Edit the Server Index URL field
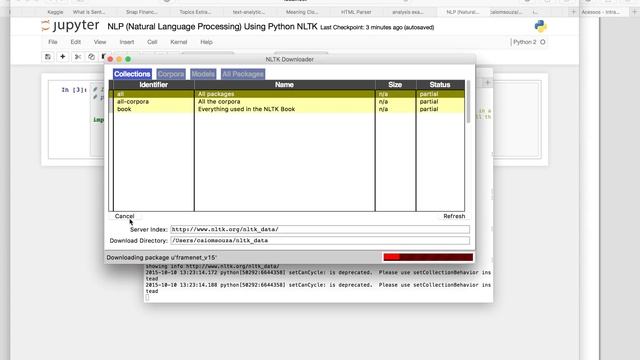The image size is (640, 360). tap(320, 229)
